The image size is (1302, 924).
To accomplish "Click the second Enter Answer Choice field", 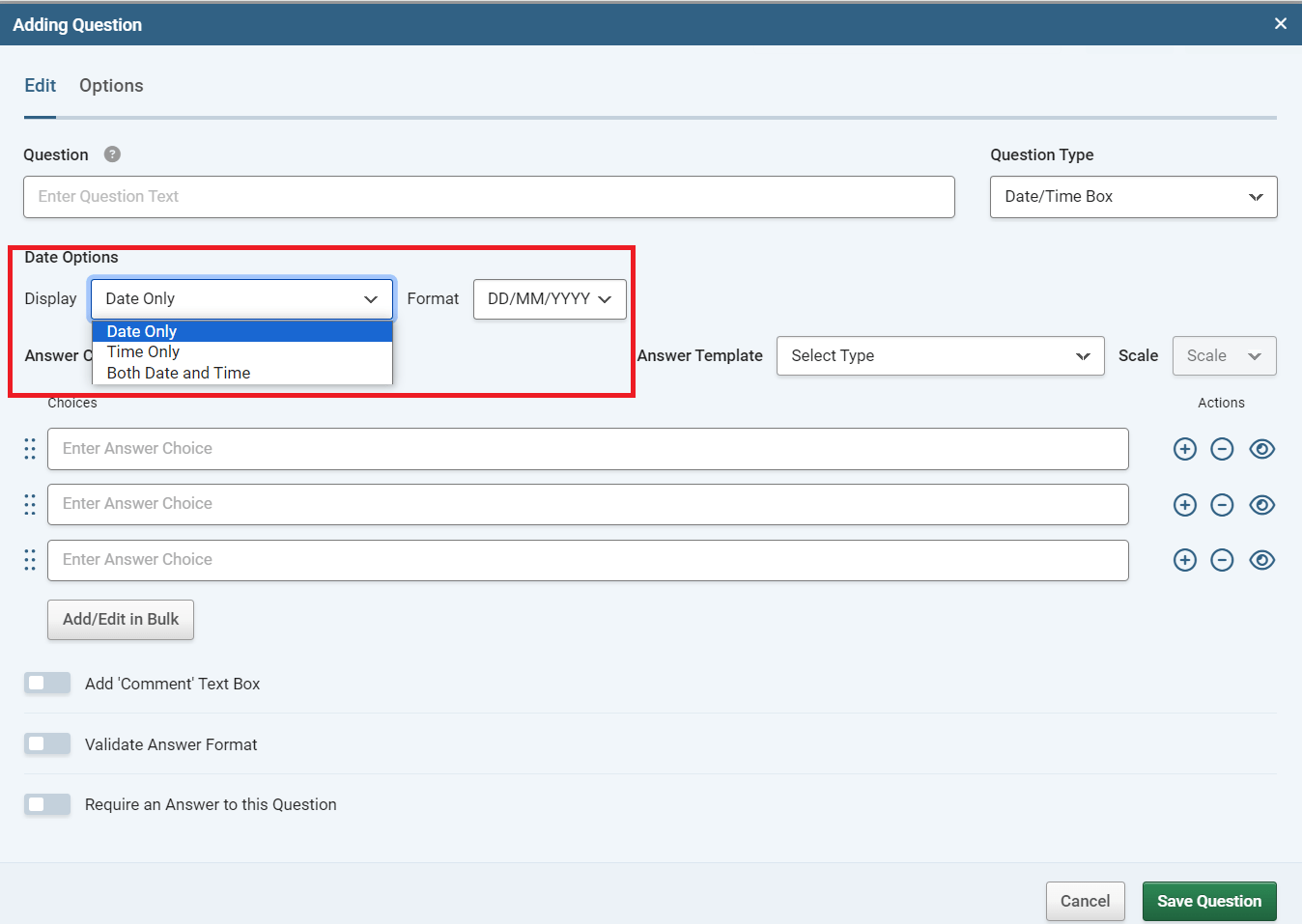I will coord(588,505).
